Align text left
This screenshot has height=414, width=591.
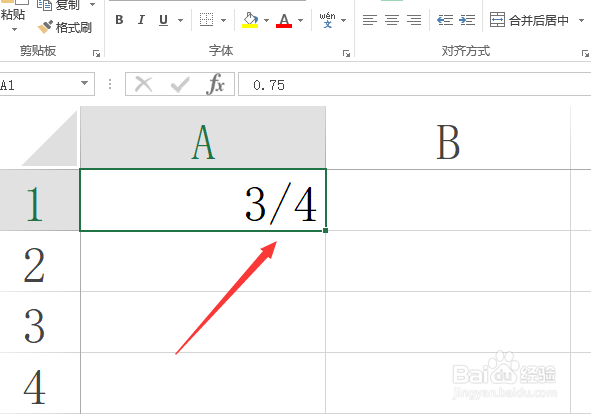click(370, 20)
